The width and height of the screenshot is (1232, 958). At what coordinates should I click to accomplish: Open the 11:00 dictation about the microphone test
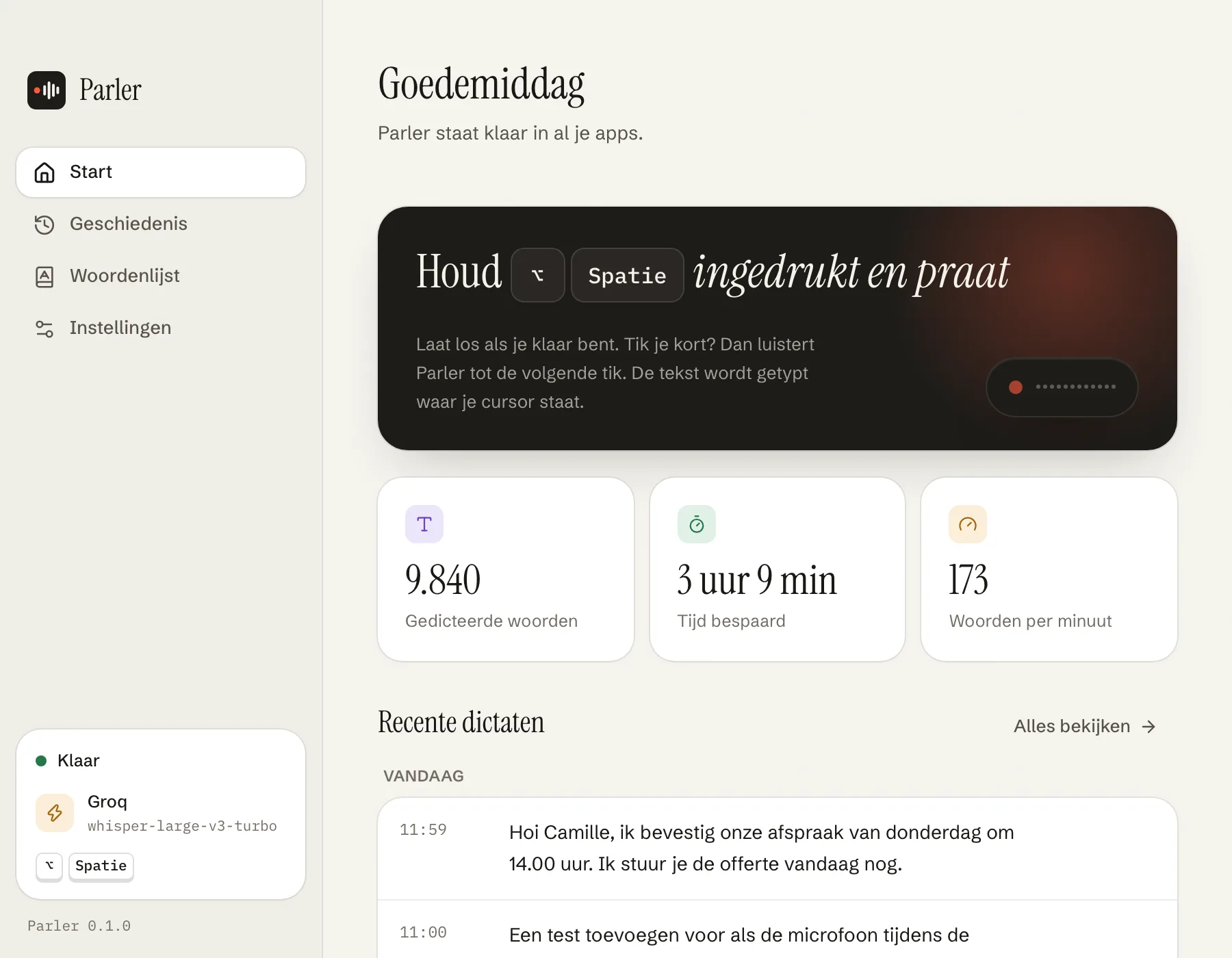778,931
